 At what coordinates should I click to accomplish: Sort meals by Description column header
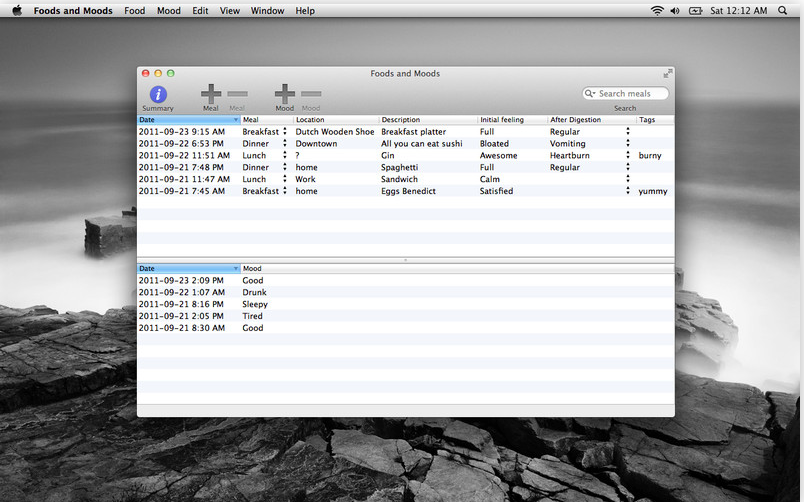[x=428, y=119]
